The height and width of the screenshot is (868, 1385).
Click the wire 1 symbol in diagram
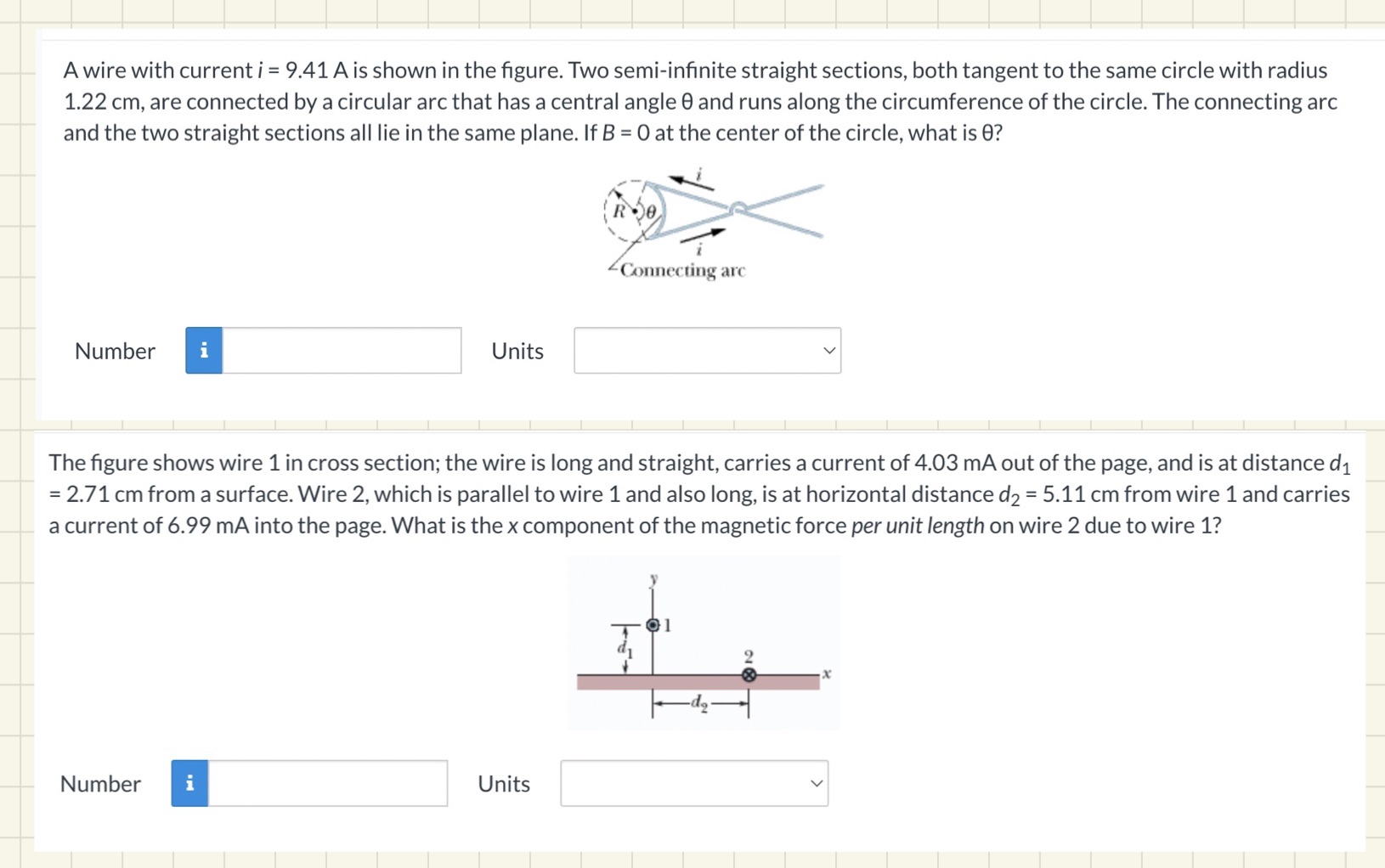click(652, 624)
